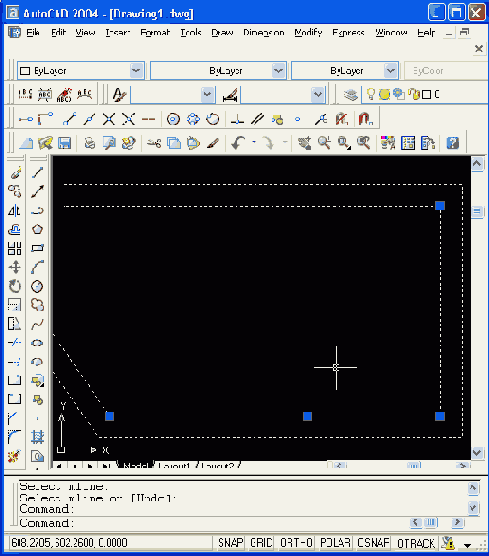
Task: Toggle OTRACK in status bar
Action: pyautogui.click(x=416, y=543)
